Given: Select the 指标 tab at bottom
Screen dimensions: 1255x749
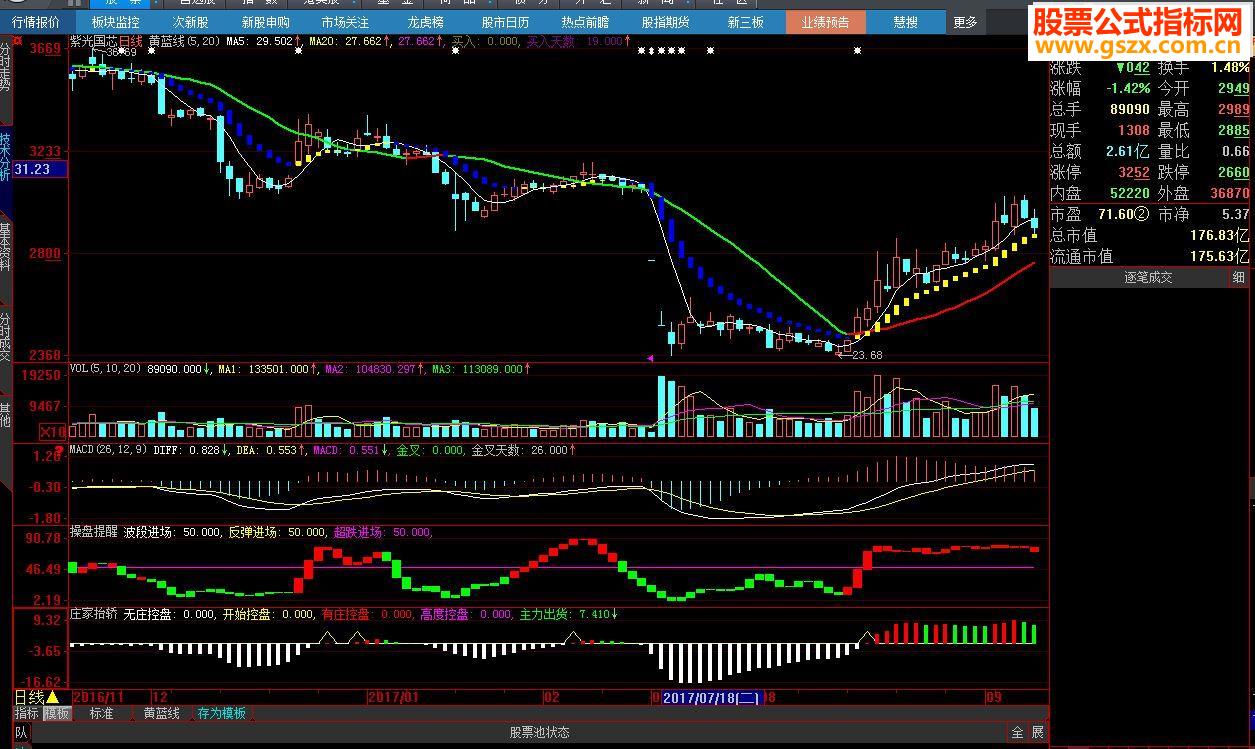Looking at the screenshot, I should click(x=27, y=714).
